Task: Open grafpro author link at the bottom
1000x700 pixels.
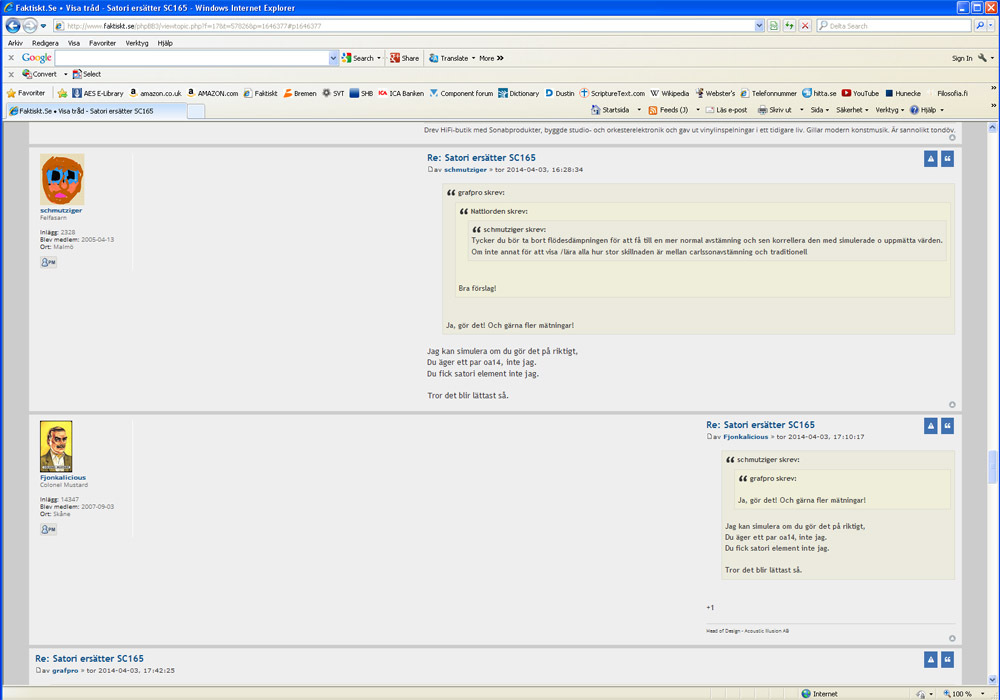Action: click(x=65, y=671)
